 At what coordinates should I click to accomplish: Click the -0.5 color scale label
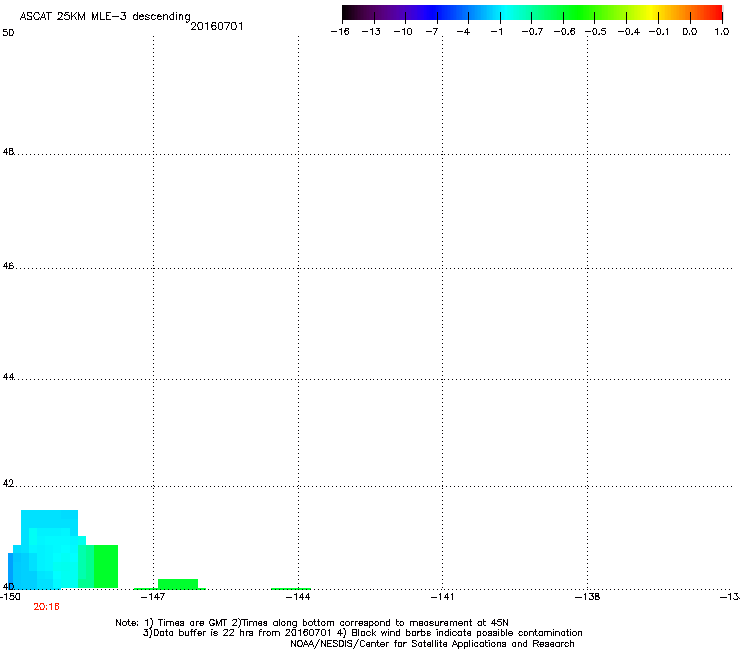click(x=596, y=32)
